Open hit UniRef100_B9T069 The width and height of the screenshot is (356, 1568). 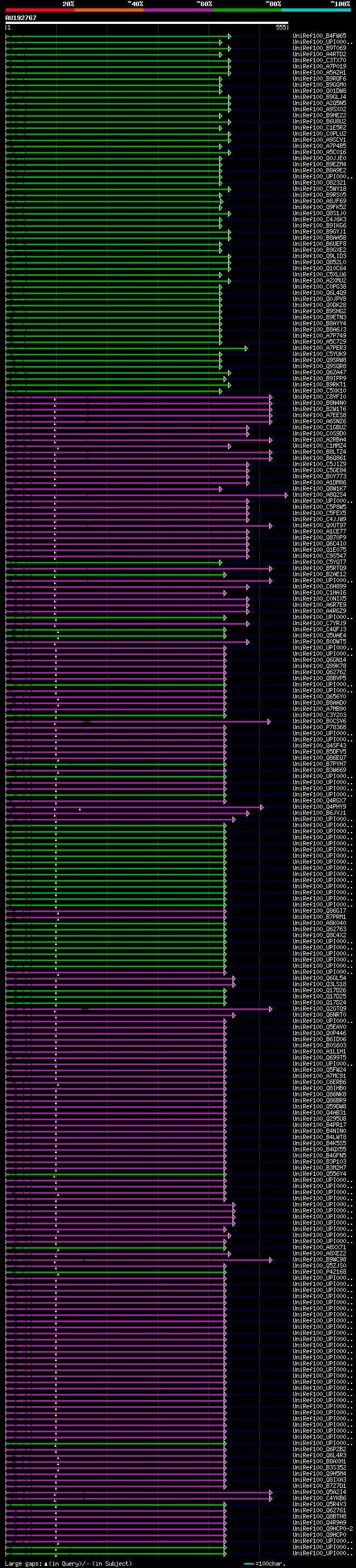point(319,48)
